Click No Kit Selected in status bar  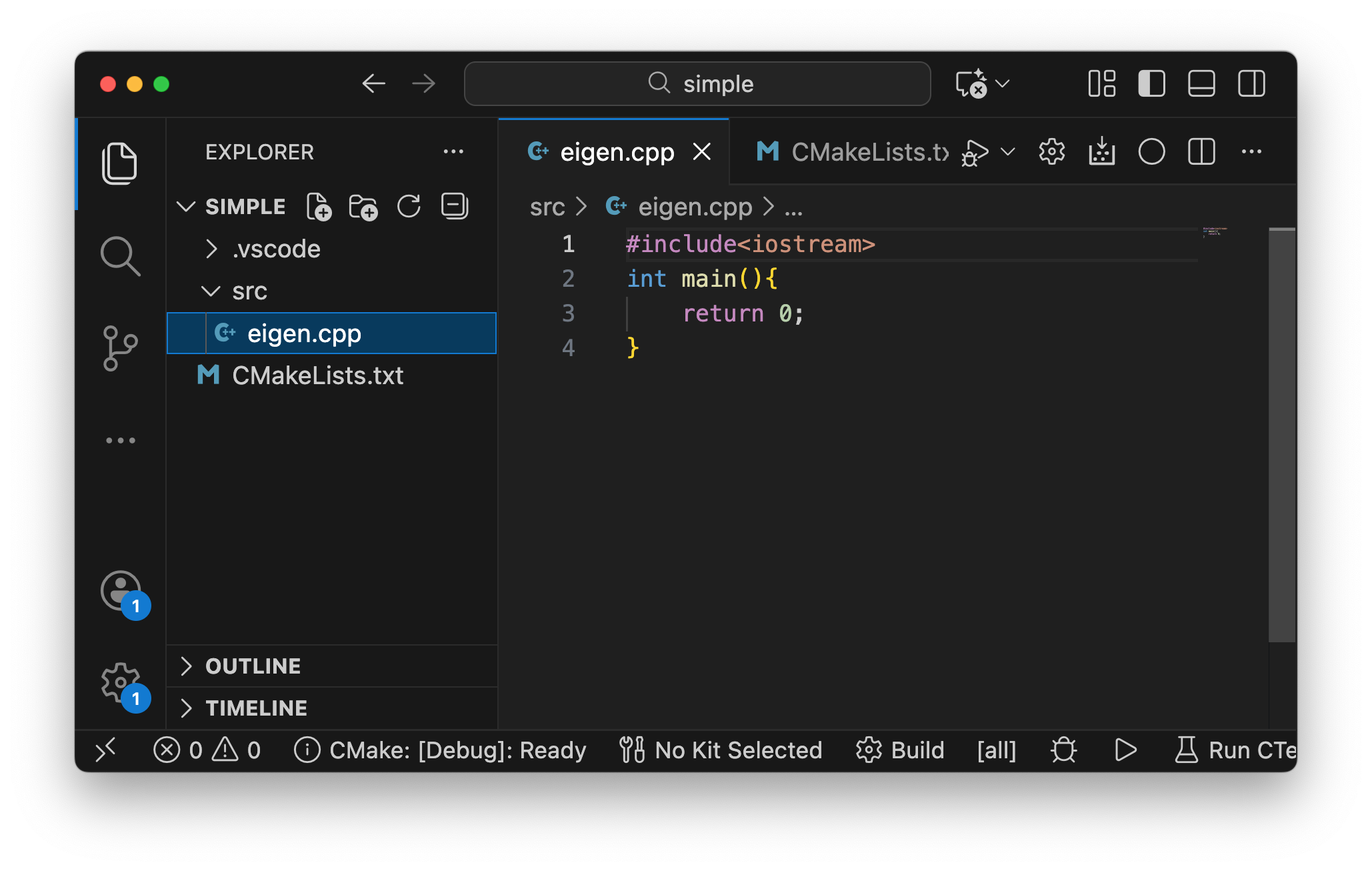tap(721, 750)
